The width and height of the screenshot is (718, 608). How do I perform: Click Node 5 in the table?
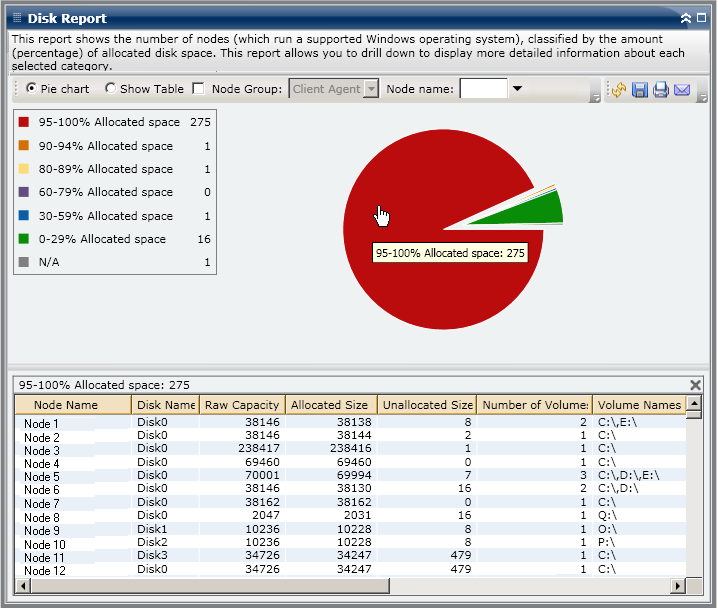(x=42, y=477)
